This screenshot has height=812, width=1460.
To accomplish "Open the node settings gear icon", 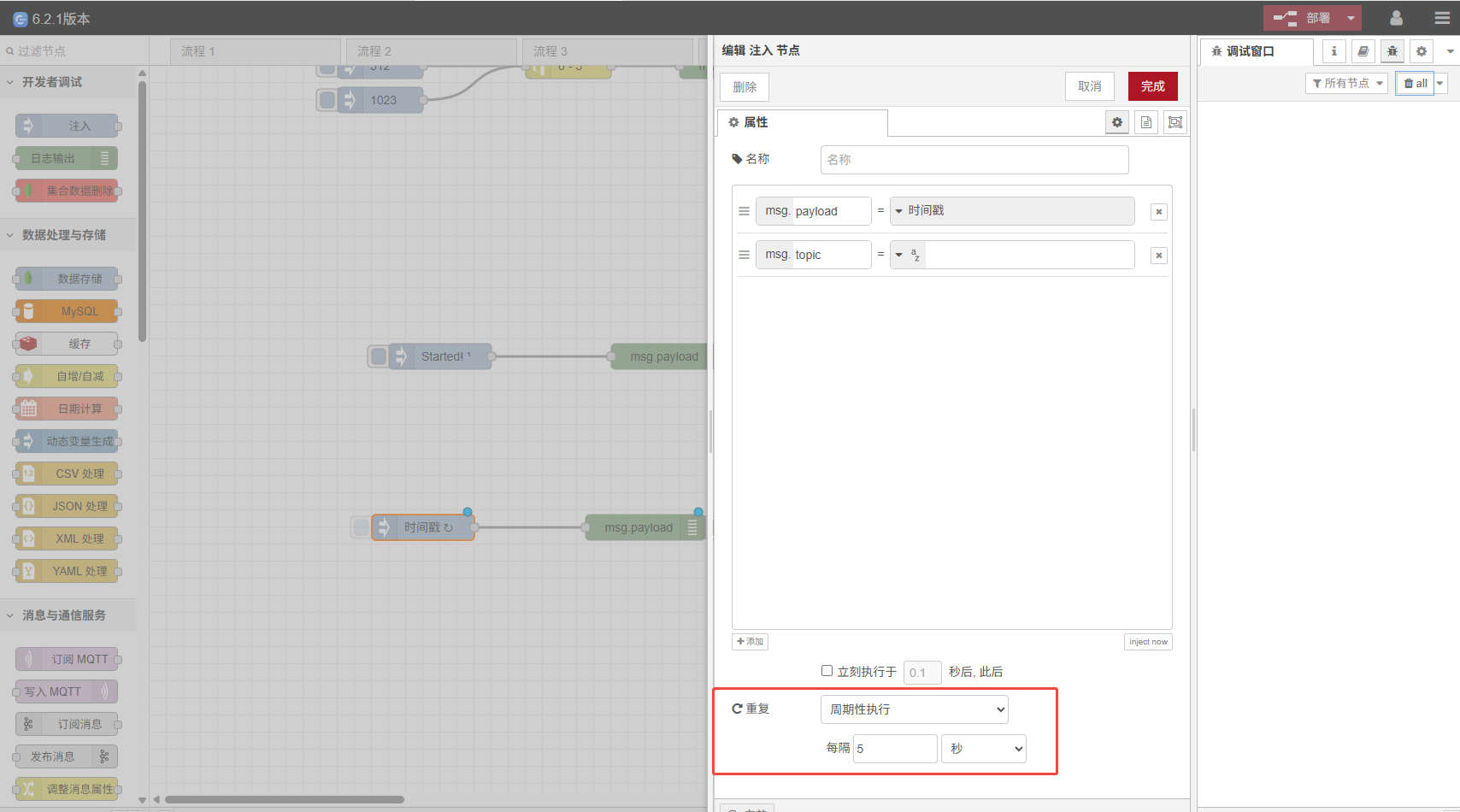I will (x=1116, y=122).
